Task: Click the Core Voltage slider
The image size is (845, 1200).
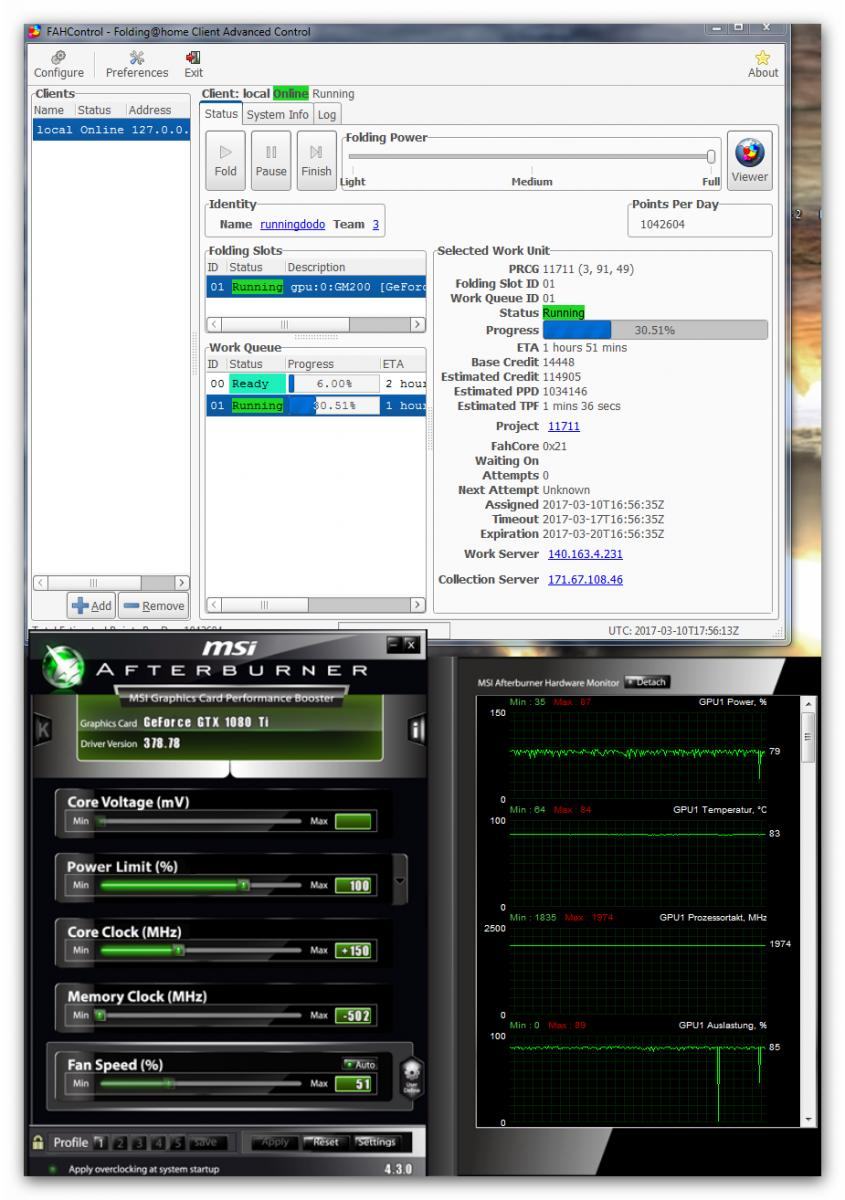Action: pyautogui.click(x=200, y=821)
